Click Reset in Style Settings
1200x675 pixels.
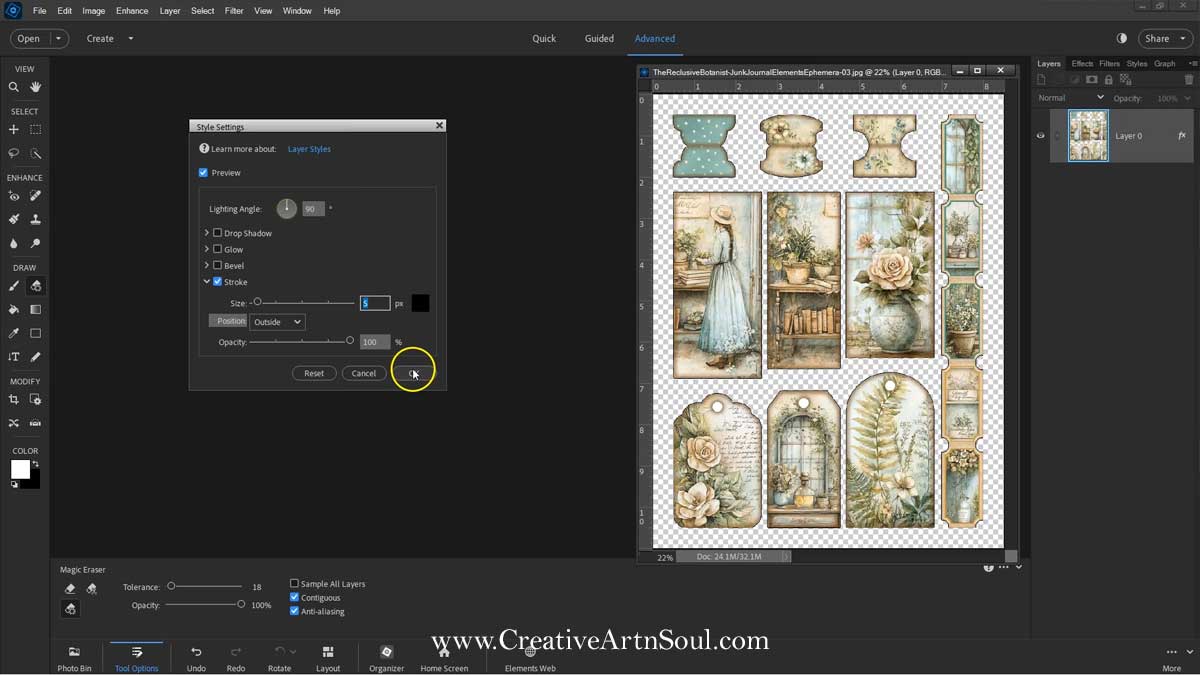(314, 373)
